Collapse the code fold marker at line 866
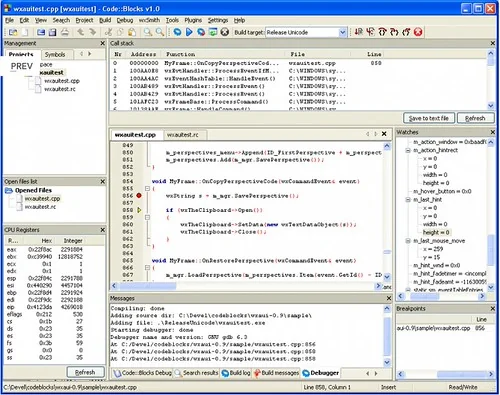The height and width of the screenshot is (395, 500). (x=147, y=268)
